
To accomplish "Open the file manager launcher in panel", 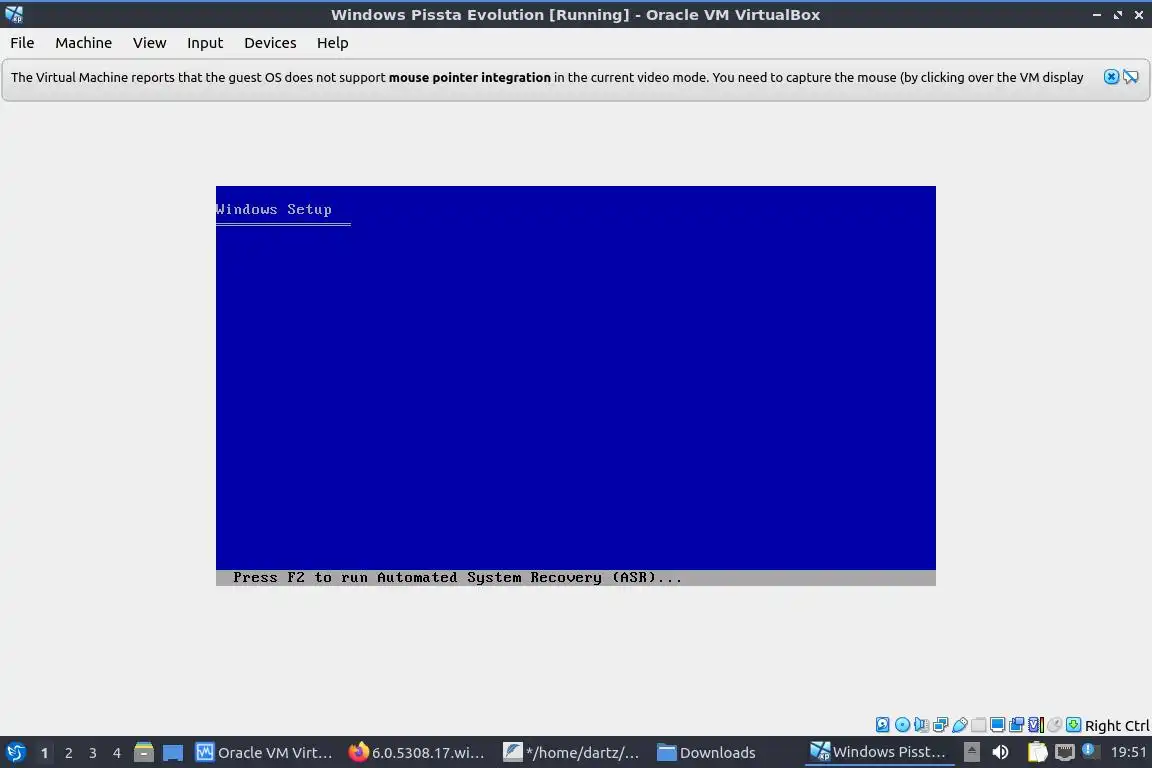I will tap(144, 752).
